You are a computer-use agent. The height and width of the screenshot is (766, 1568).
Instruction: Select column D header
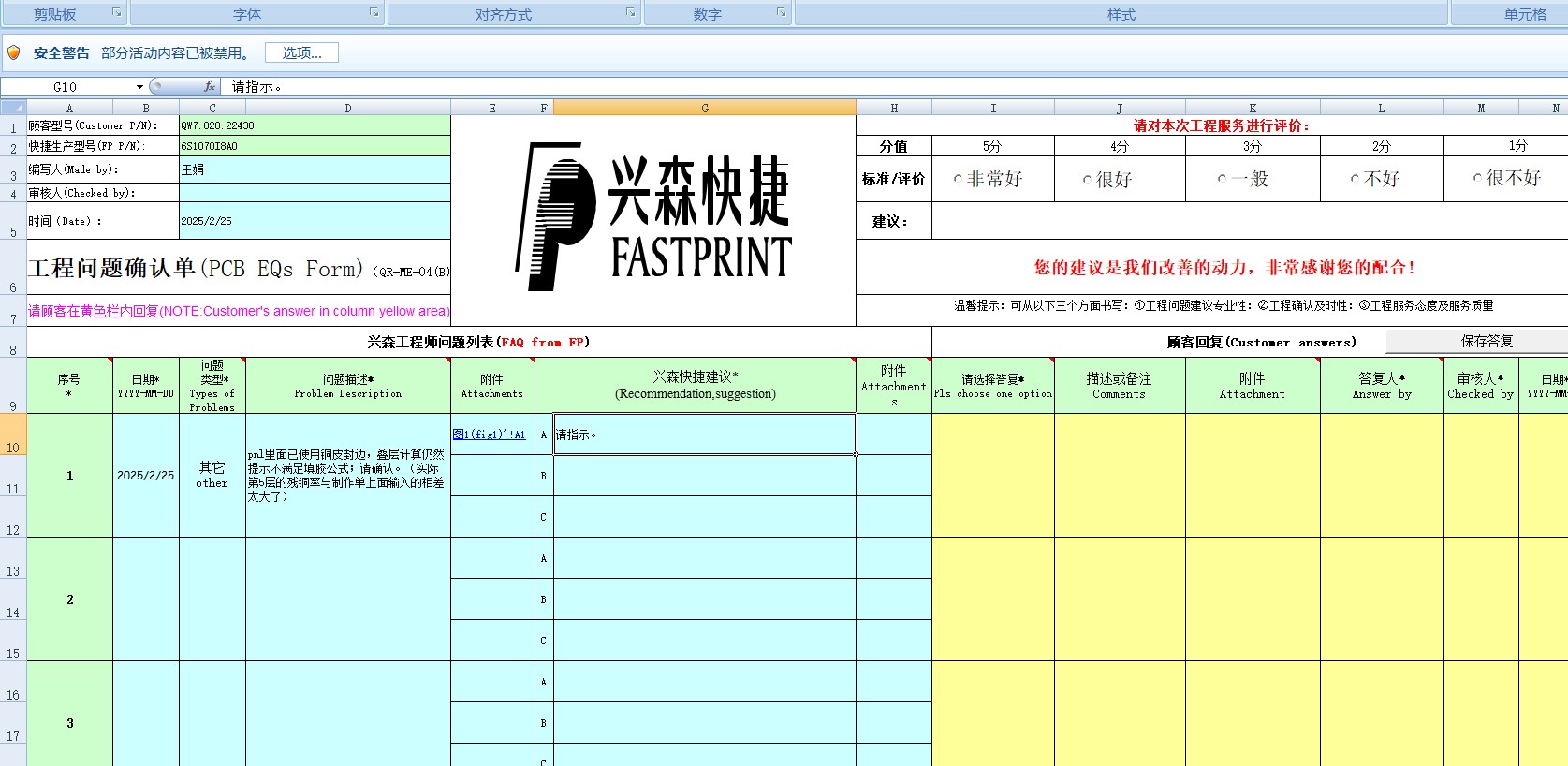348,108
